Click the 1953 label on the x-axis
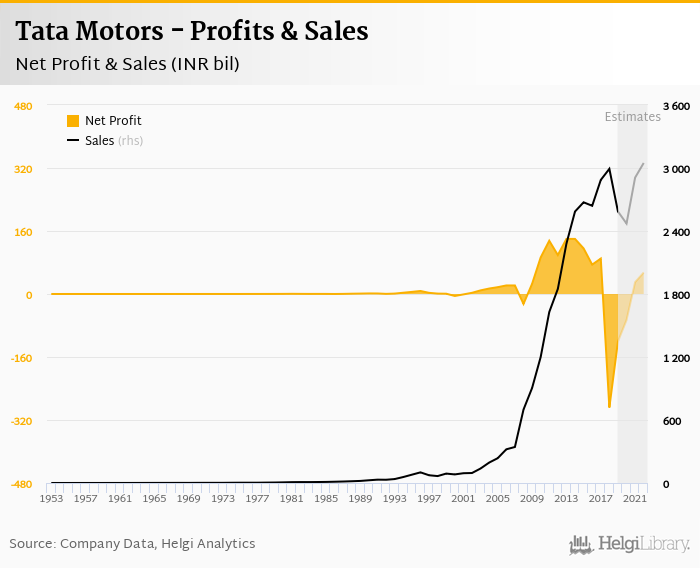 click(x=51, y=498)
